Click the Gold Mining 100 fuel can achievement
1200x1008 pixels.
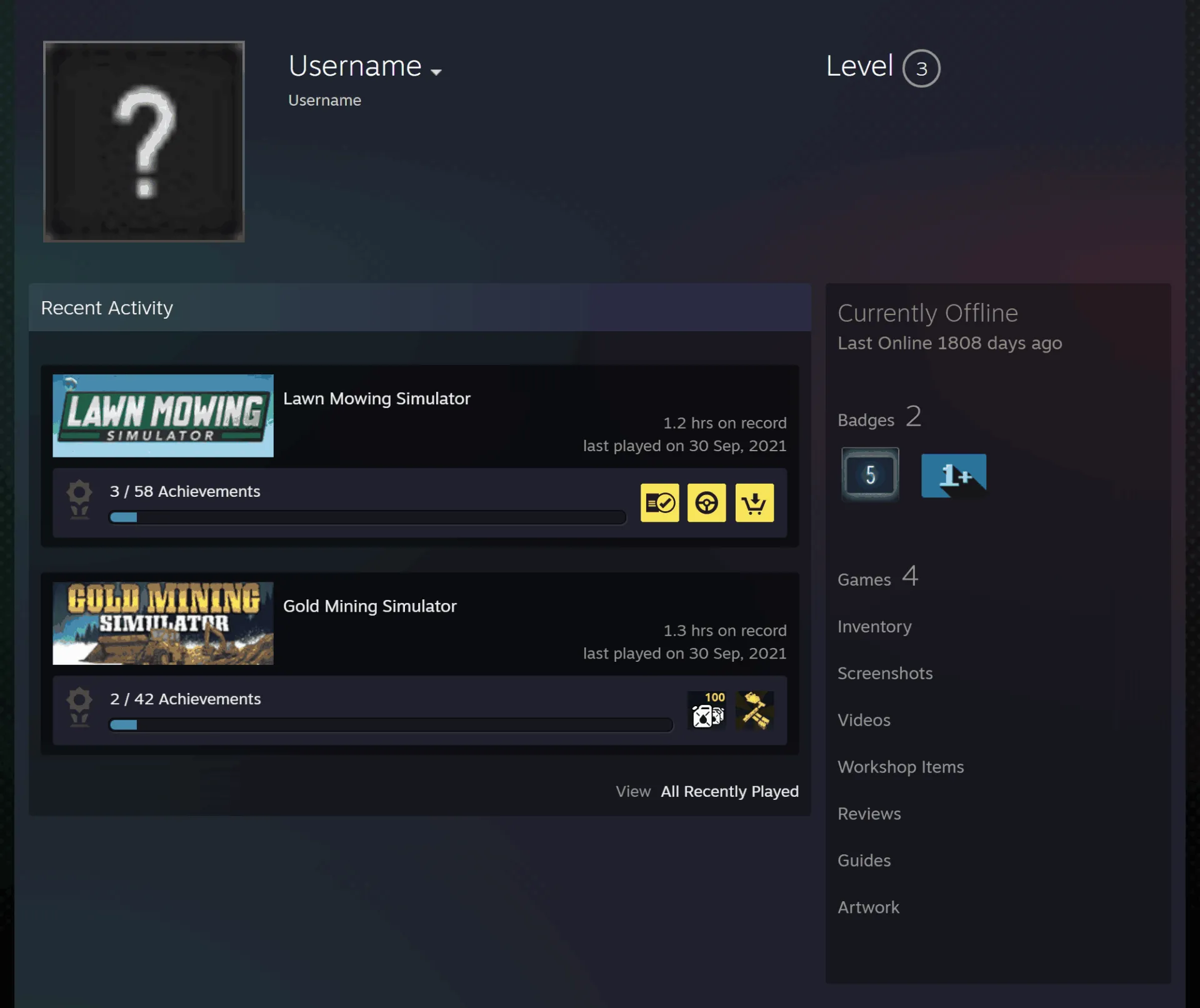pos(707,710)
